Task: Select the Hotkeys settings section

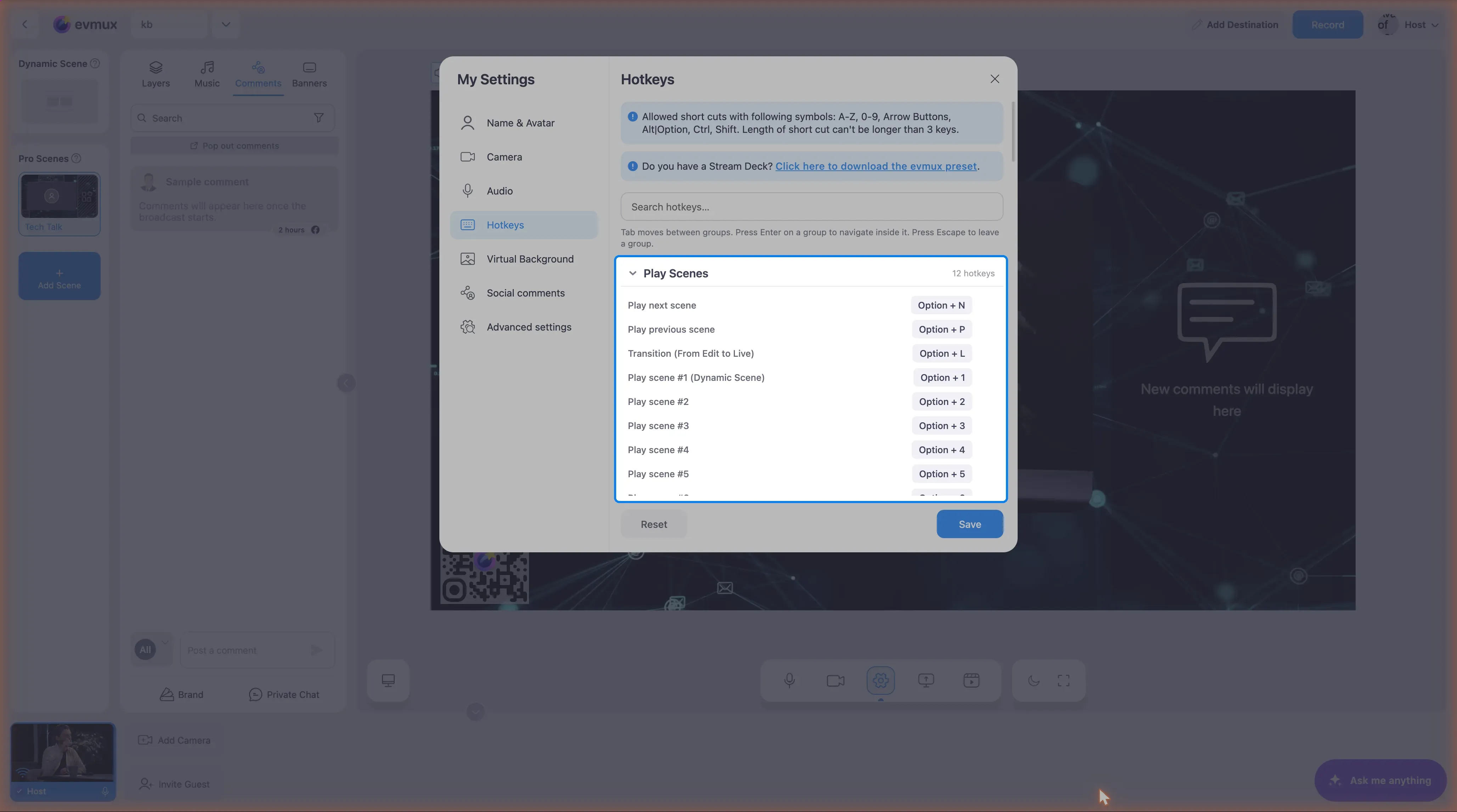Action: [x=524, y=225]
